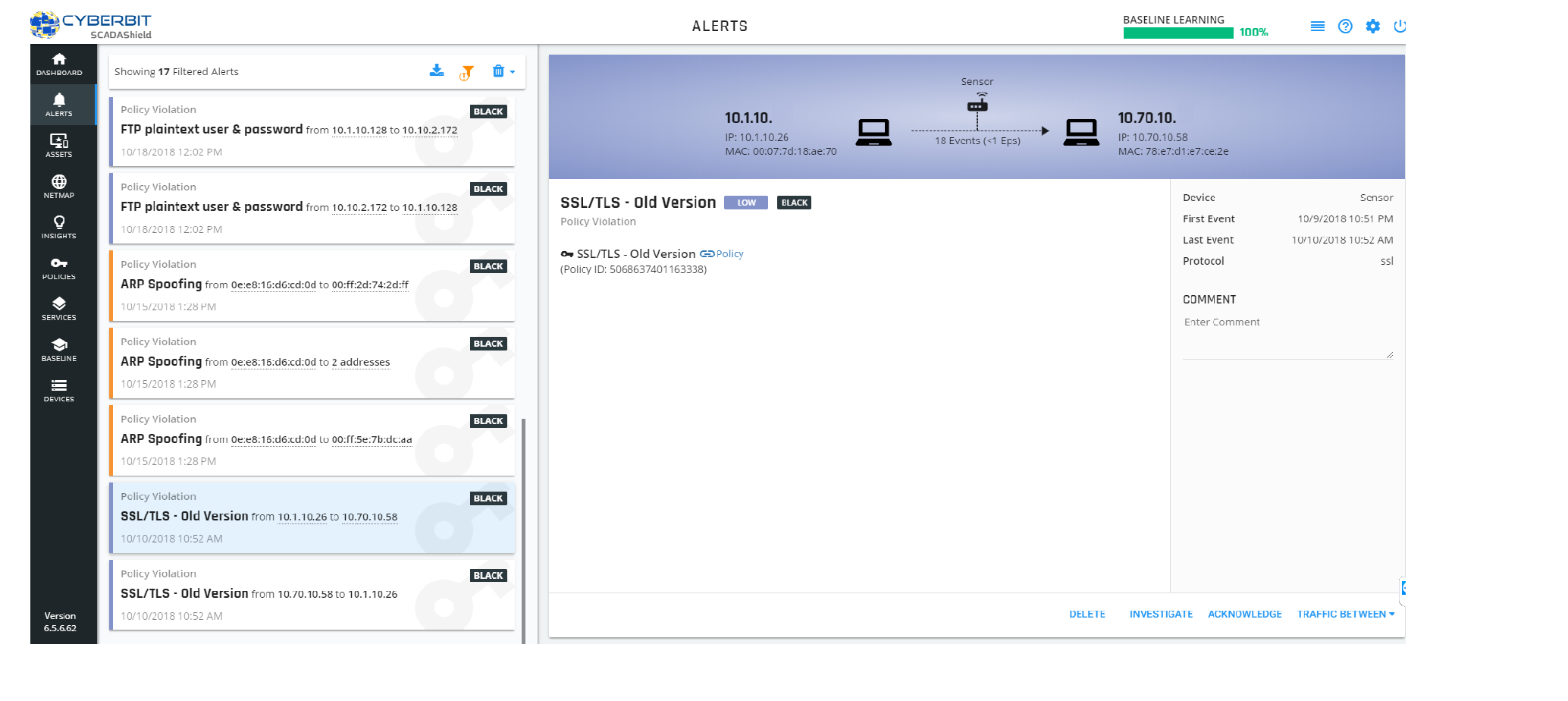Open the TRAFFIC BETWEEN dropdown

point(1345,614)
